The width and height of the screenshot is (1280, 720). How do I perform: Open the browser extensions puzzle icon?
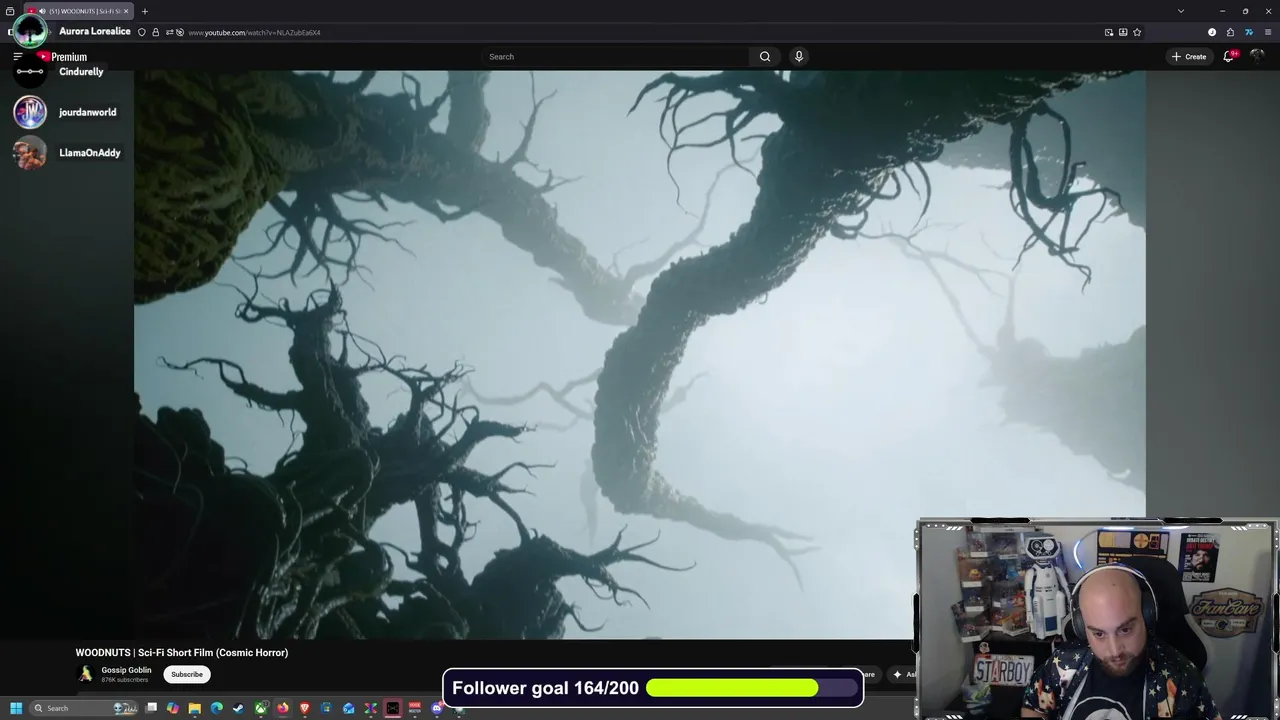pyautogui.click(x=1230, y=33)
